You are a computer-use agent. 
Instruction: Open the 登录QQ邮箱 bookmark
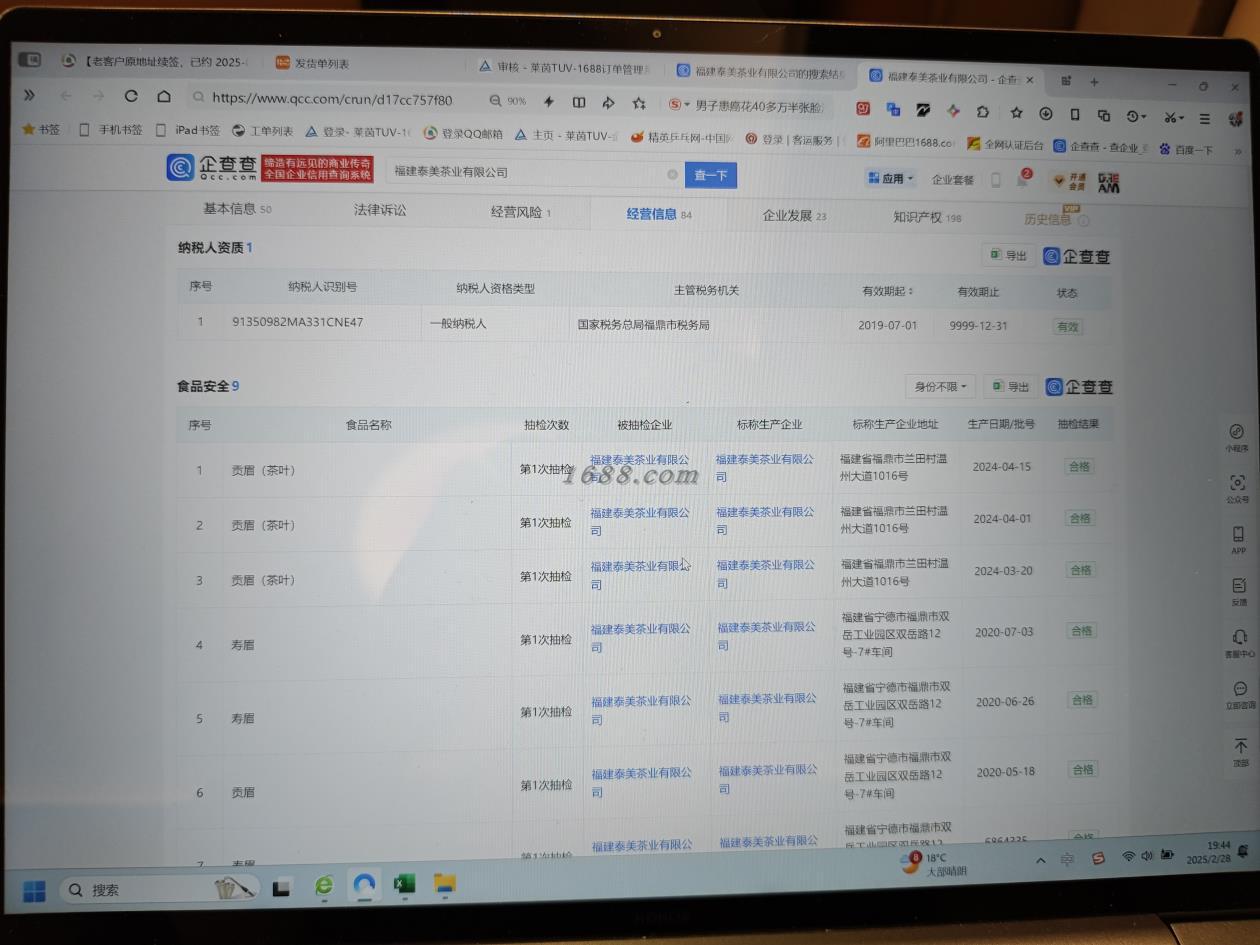[x=463, y=133]
